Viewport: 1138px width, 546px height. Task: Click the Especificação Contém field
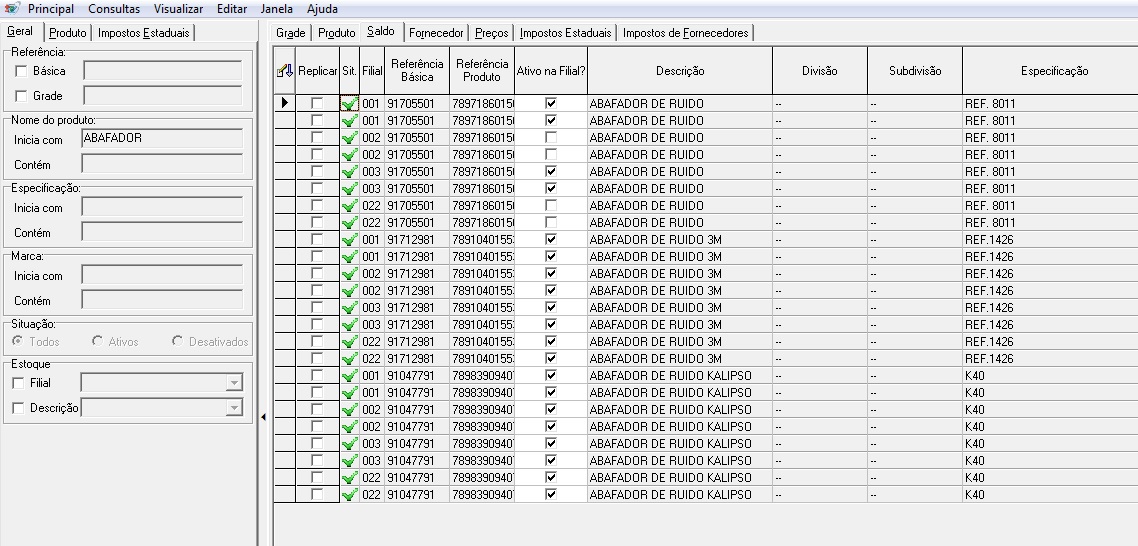163,232
